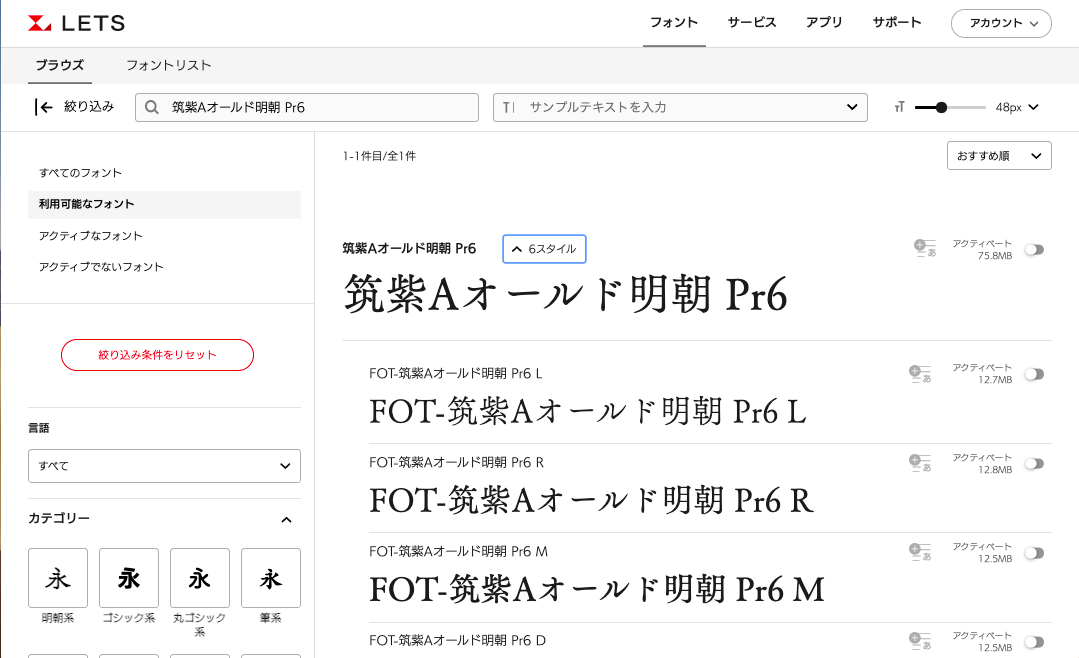
Task: Click the FOT-筑紫Aオールド明朝 Pr6 L preview
Action: (x=588, y=412)
